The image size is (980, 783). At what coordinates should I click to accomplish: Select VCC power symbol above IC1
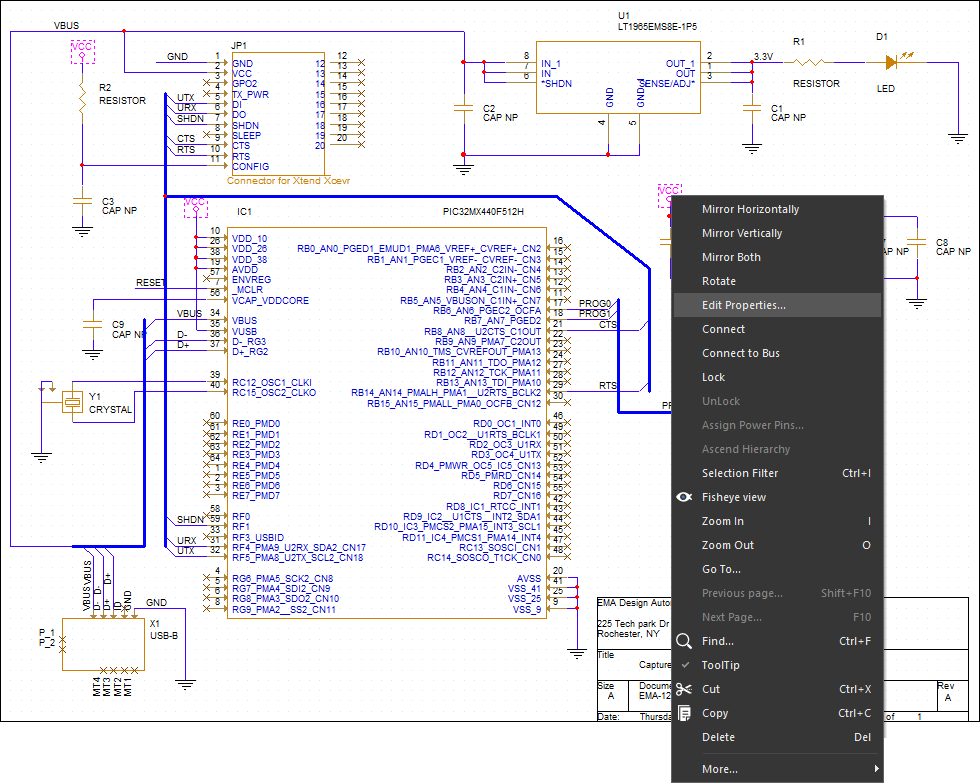(196, 207)
